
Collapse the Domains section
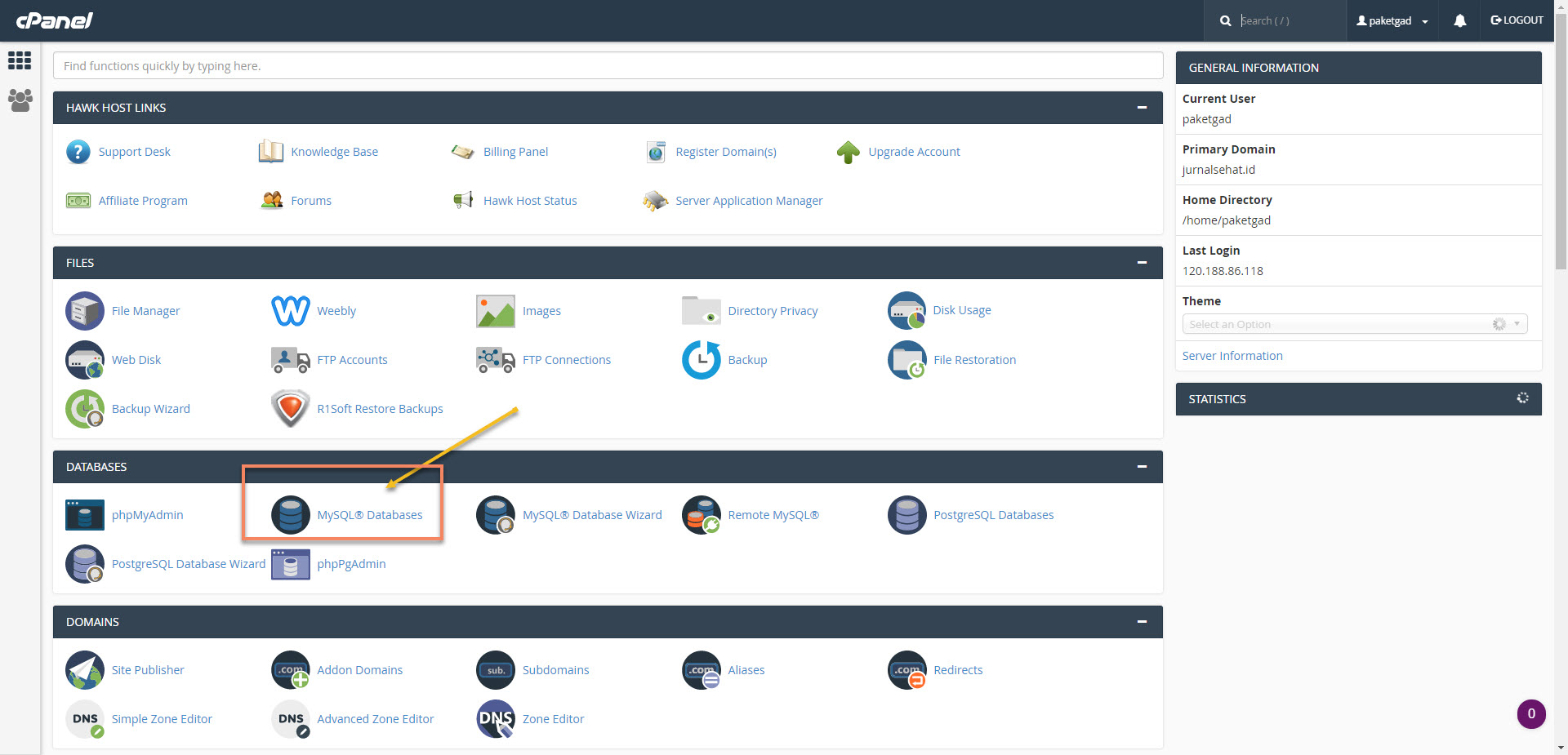coord(1142,622)
